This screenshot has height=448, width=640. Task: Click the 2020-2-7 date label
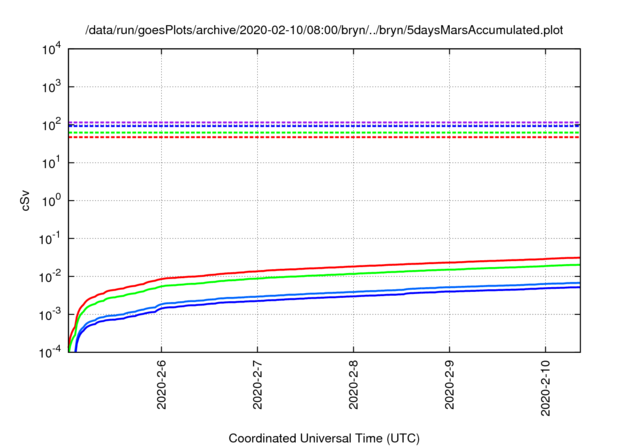point(257,385)
